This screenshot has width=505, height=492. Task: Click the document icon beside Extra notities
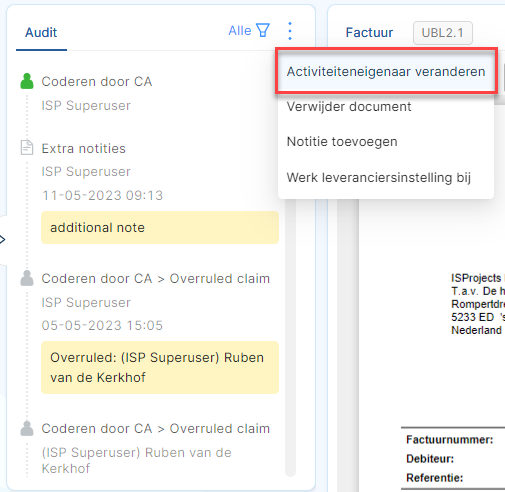(x=27, y=148)
